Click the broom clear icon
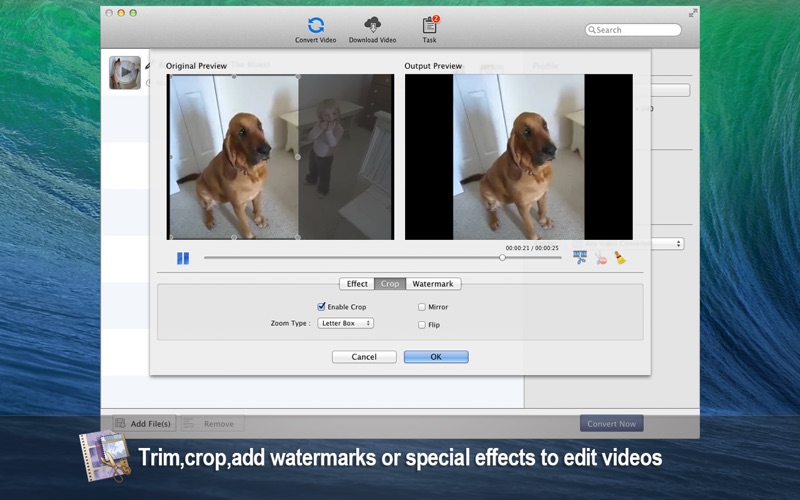Image resolution: width=800 pixels, height=500 pixels. (x=620, y=258)
